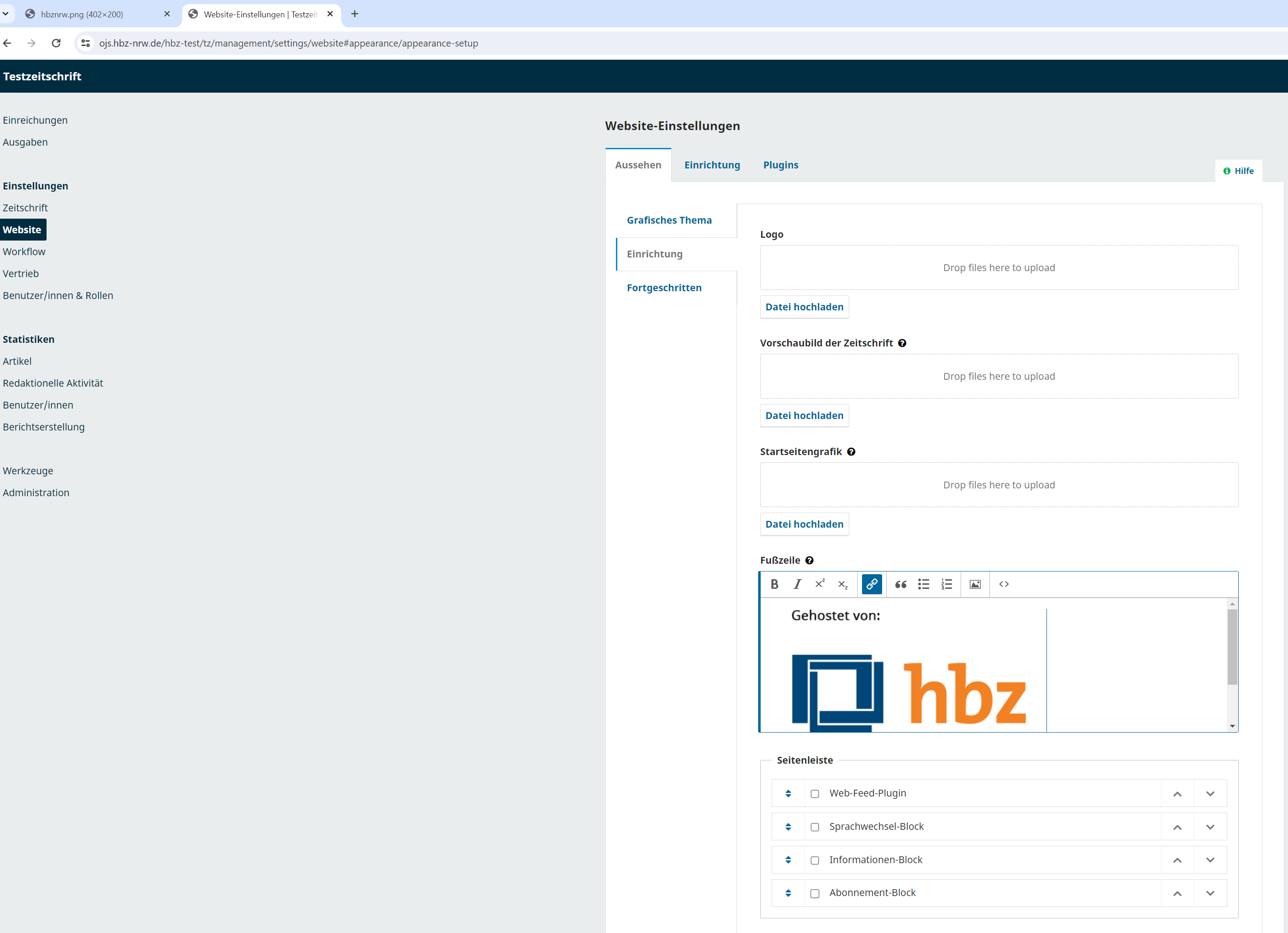Switch to the Plugins tab
Screen dimensions: 1288x933
780,165
